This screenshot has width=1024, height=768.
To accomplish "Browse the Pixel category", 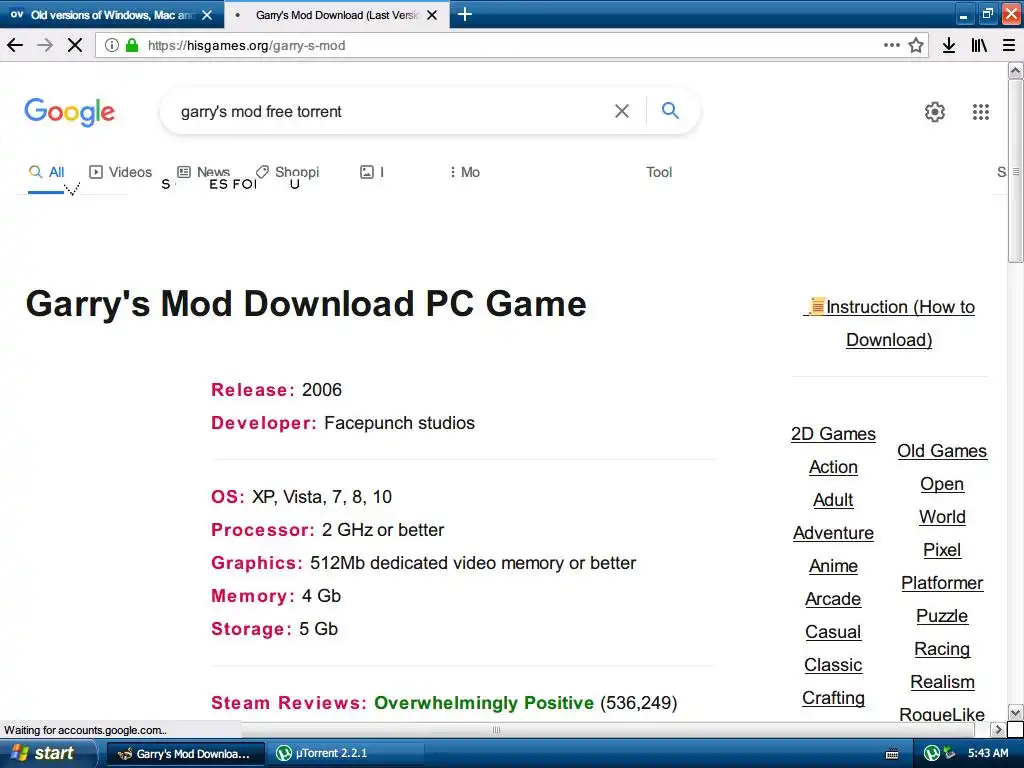I will (x=942, y=551).
